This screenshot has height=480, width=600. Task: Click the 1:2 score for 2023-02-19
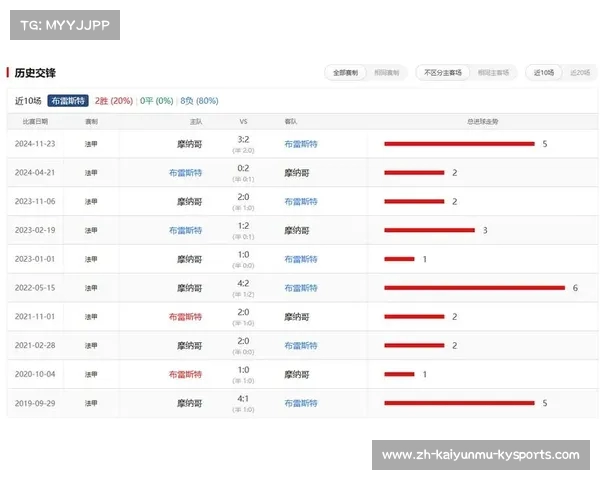(243, 226)
